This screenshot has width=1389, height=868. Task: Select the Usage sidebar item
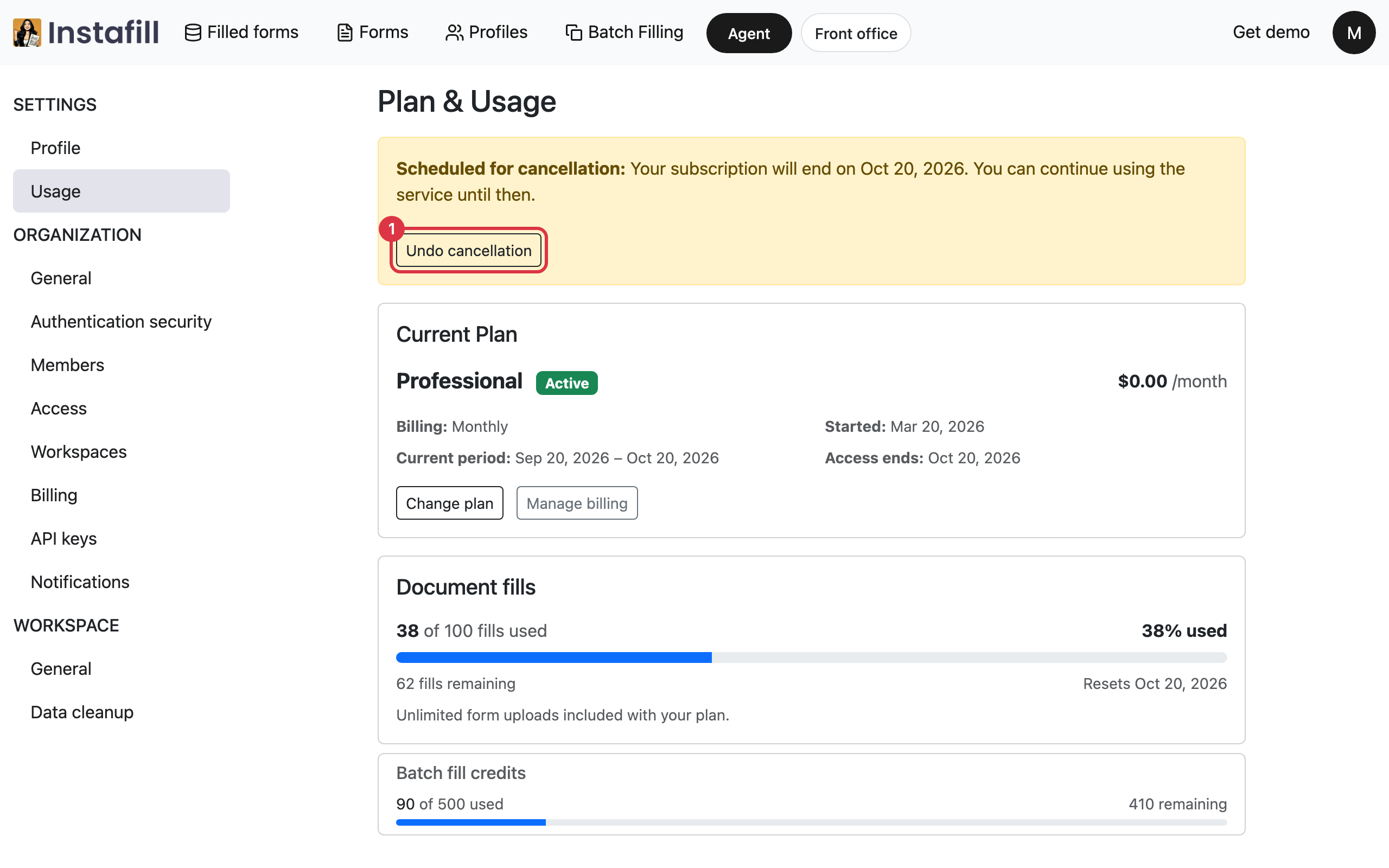click(x=121, y=191)
